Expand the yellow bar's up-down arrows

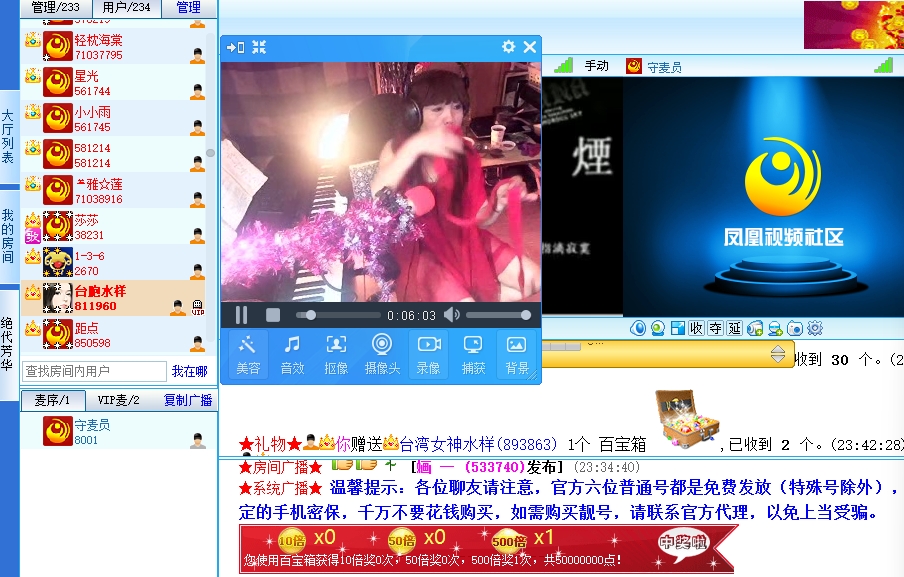tap(777, 354)
